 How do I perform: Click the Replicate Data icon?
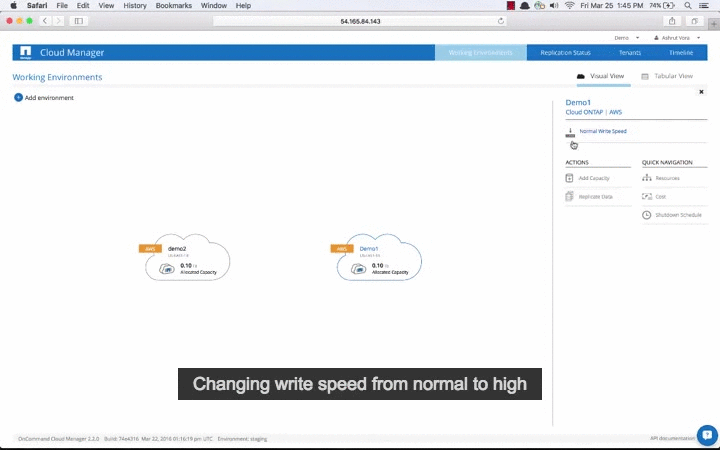(569, 197)
